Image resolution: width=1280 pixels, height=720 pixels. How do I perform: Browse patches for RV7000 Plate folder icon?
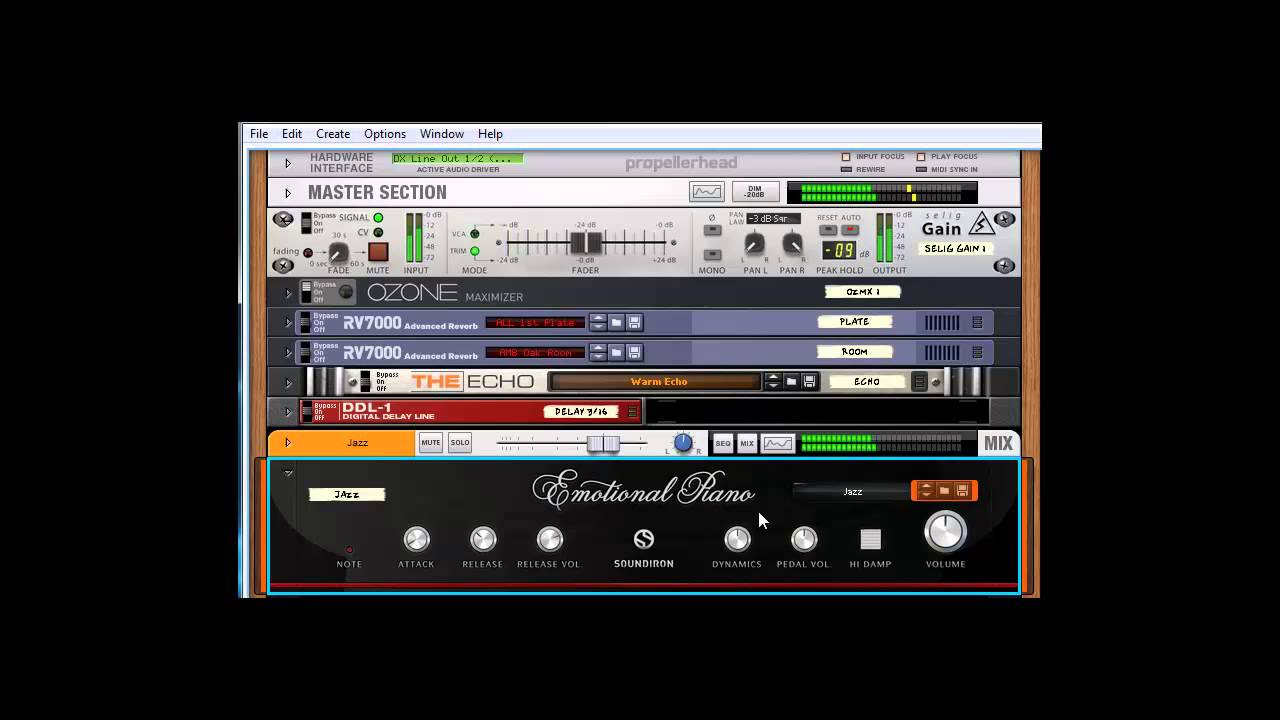616,322
